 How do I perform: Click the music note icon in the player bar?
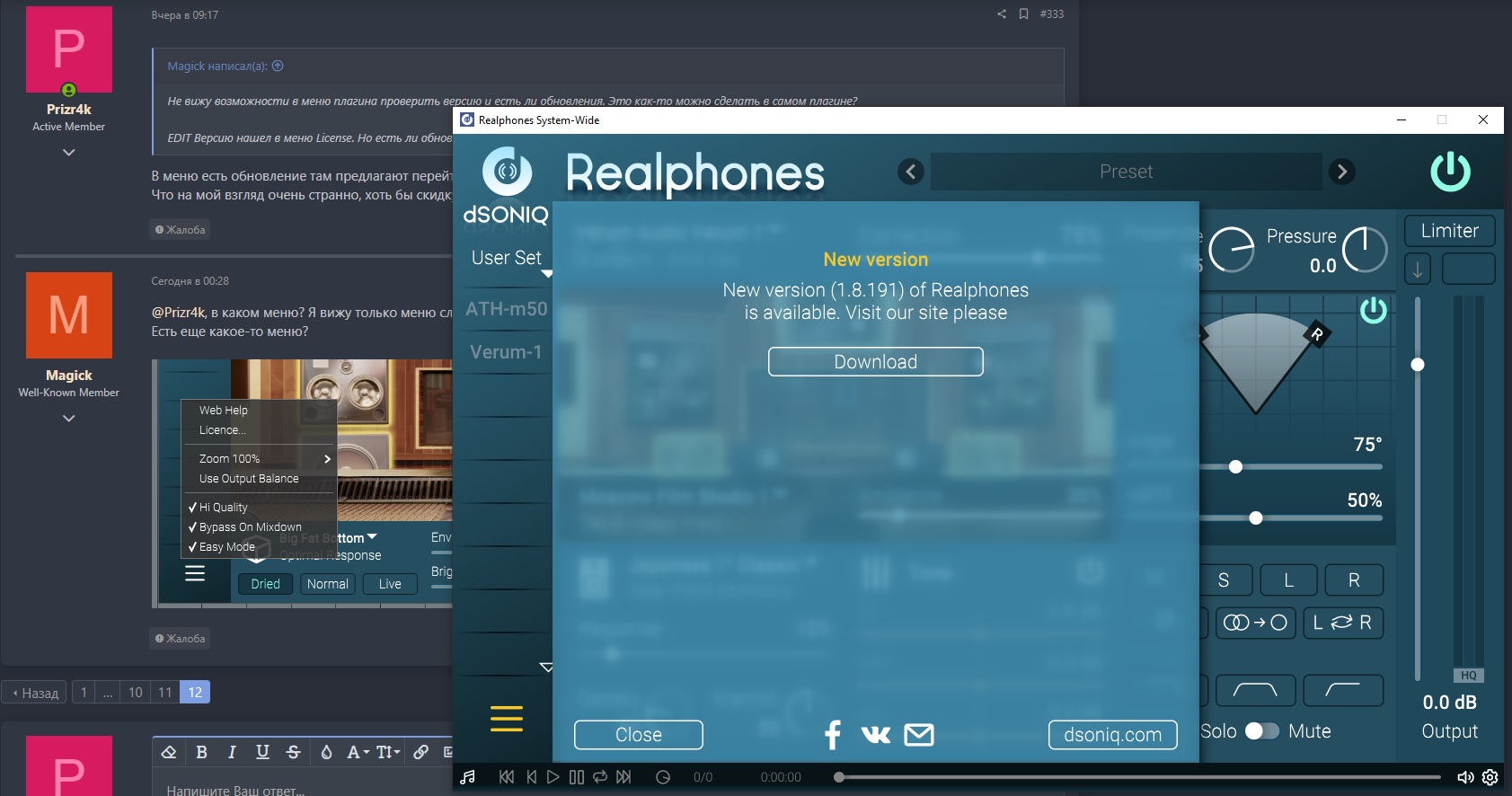(468, 777)
